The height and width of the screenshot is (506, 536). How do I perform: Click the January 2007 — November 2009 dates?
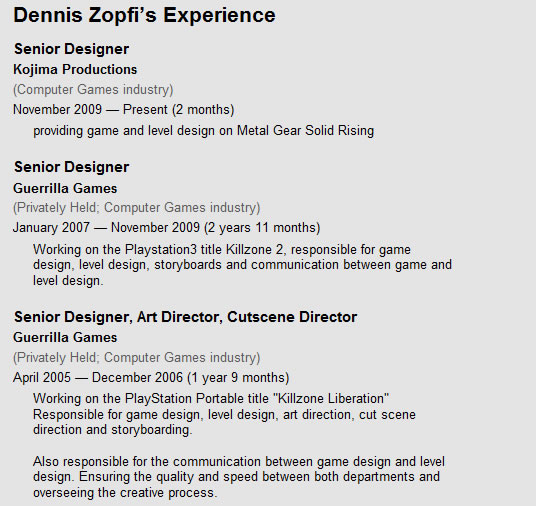point(166,228)
